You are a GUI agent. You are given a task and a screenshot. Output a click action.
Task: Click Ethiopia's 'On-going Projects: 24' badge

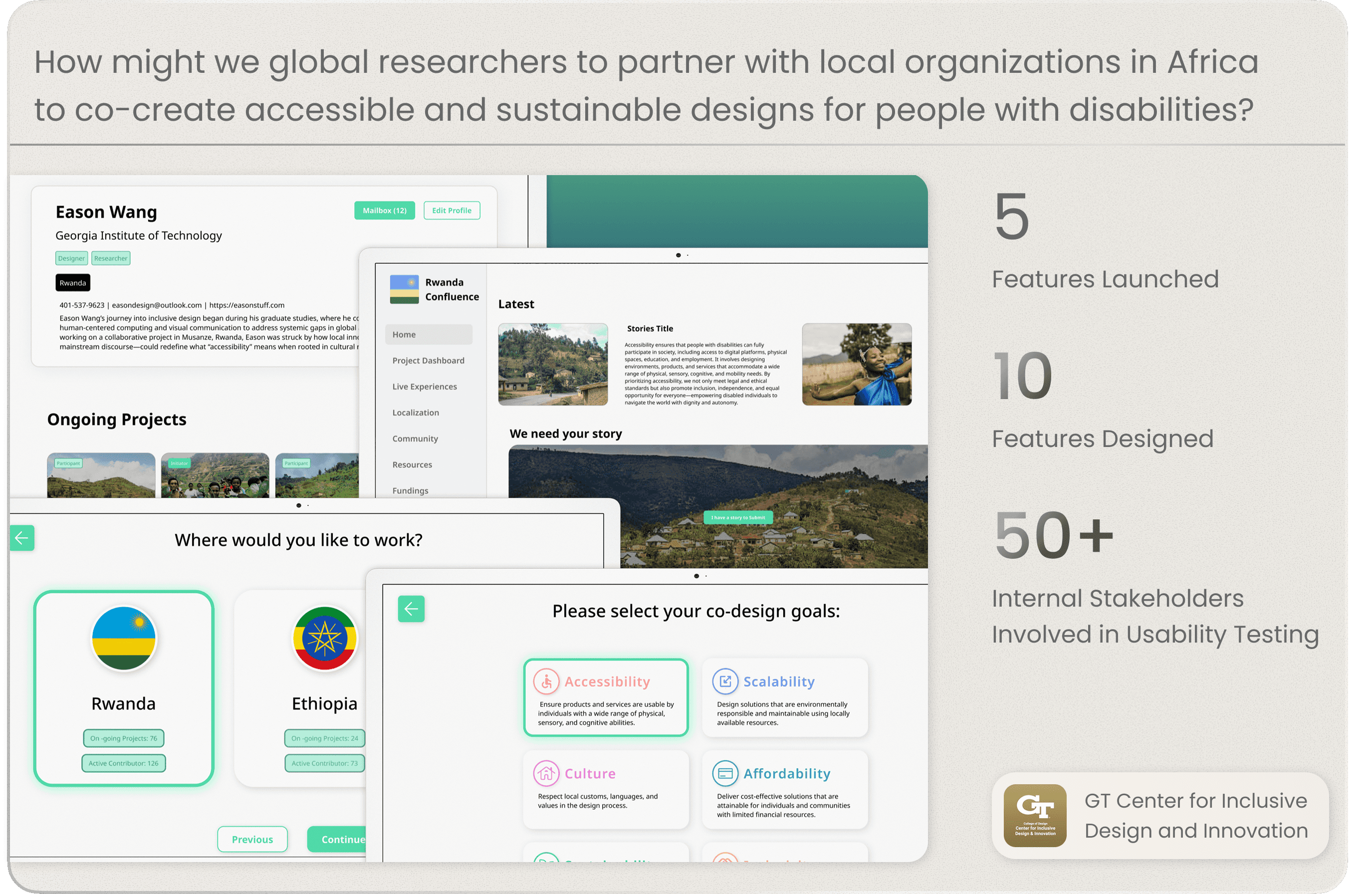pos(325,738)
